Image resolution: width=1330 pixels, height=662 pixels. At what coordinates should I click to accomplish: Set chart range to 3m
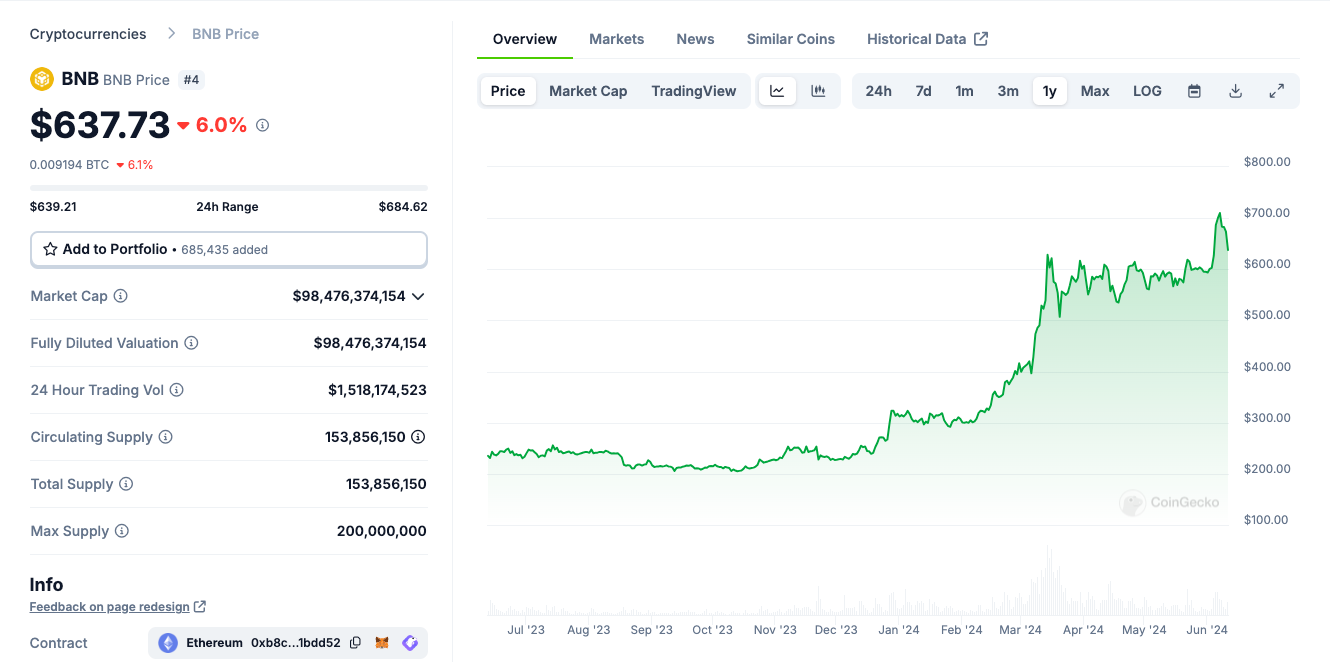[1008, 91]
